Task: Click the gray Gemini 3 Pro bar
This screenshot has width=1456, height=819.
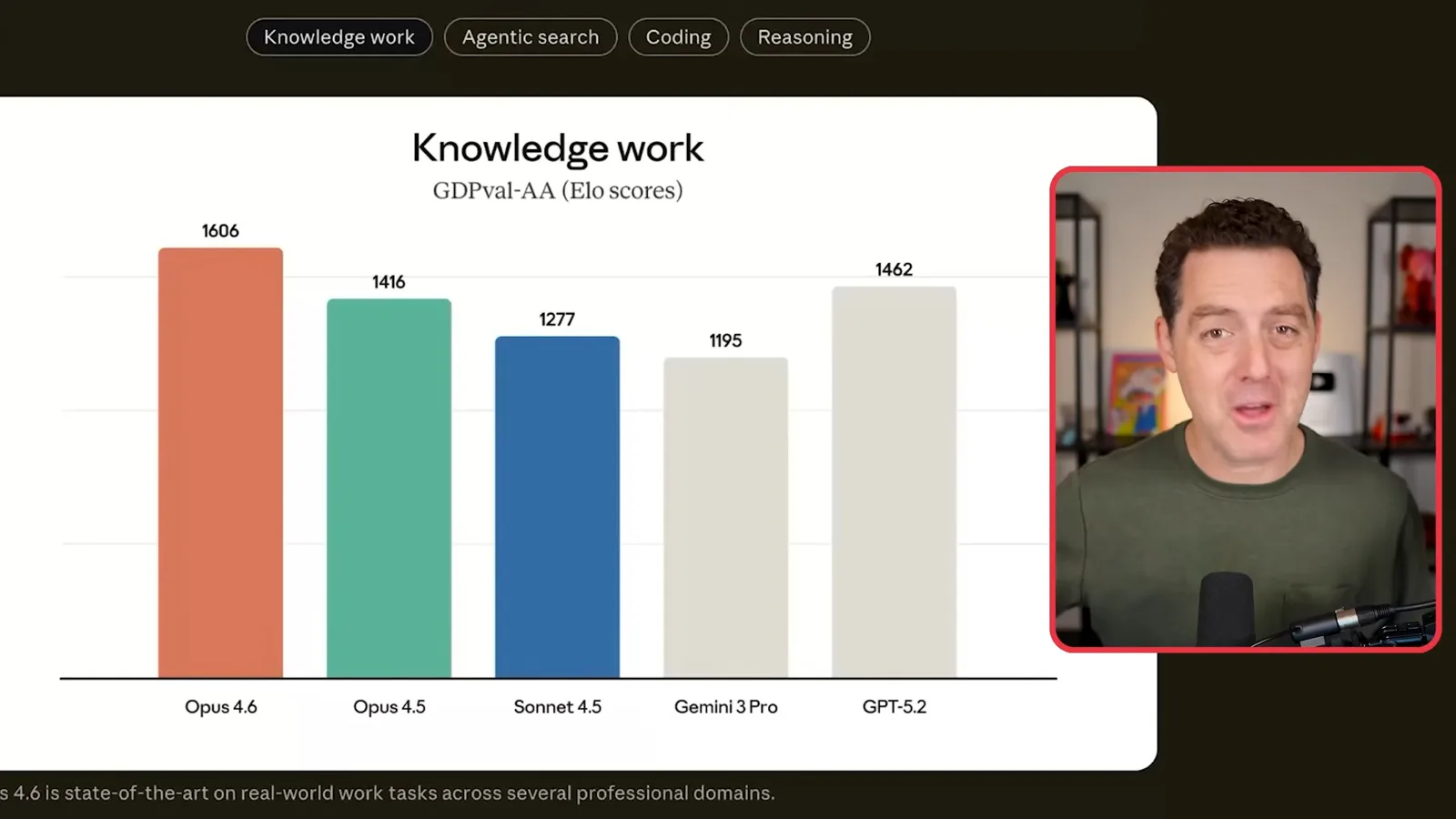Action: tap(725, 518)
